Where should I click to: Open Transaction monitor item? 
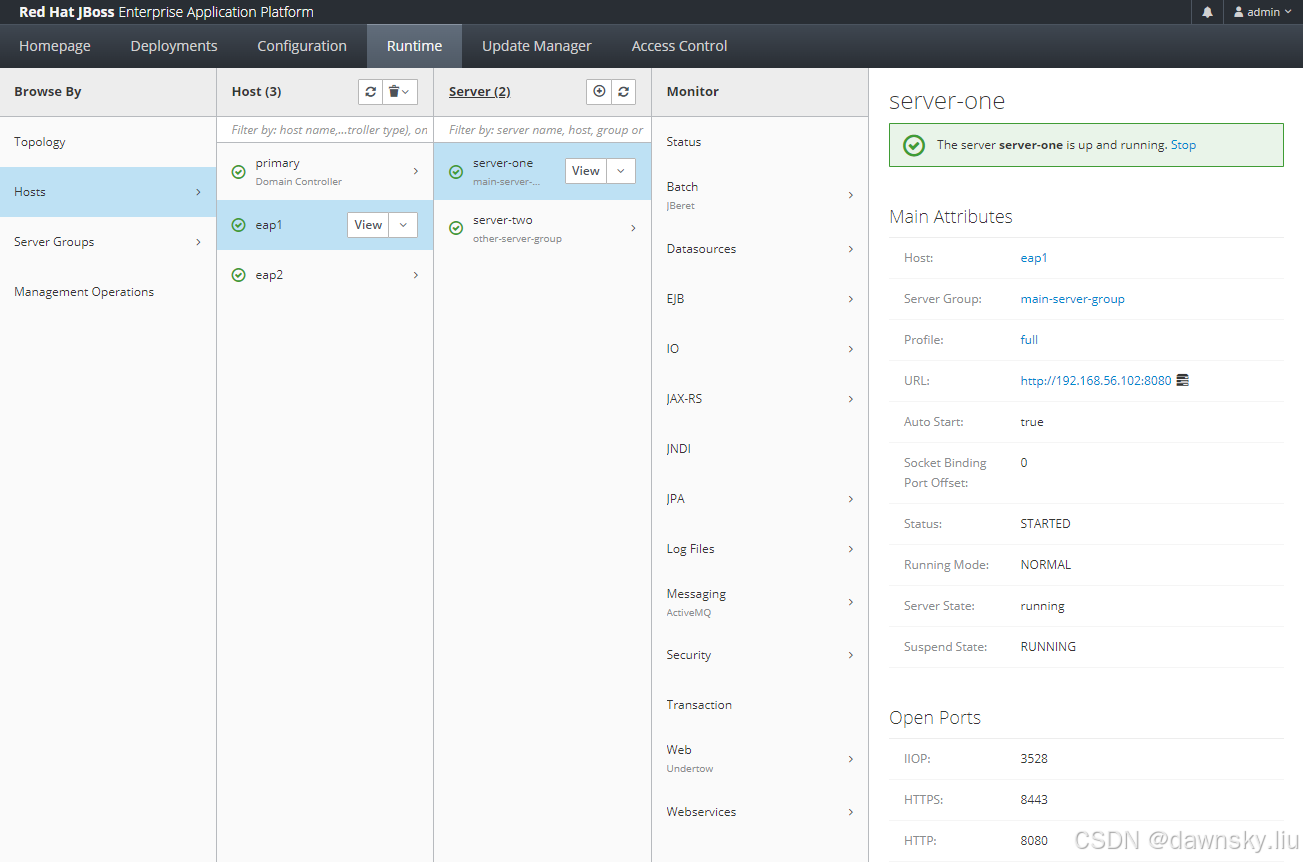coord(760,705)
